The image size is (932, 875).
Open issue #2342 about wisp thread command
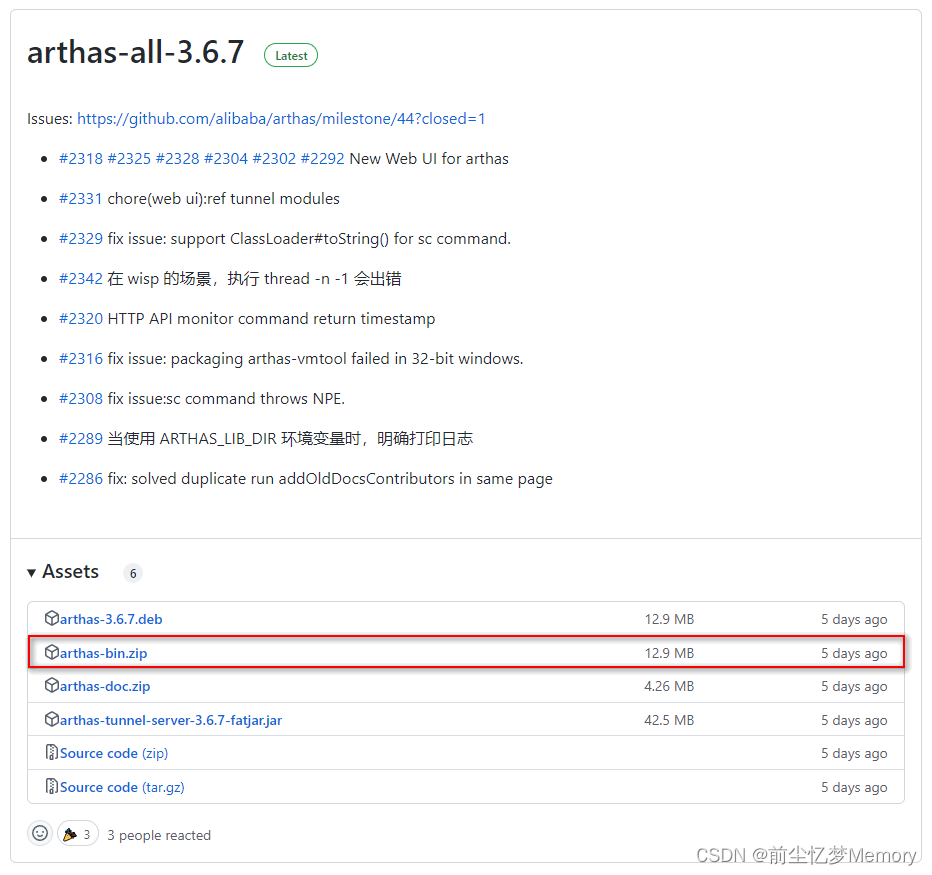pyautogui.click(x=81, y=279)
